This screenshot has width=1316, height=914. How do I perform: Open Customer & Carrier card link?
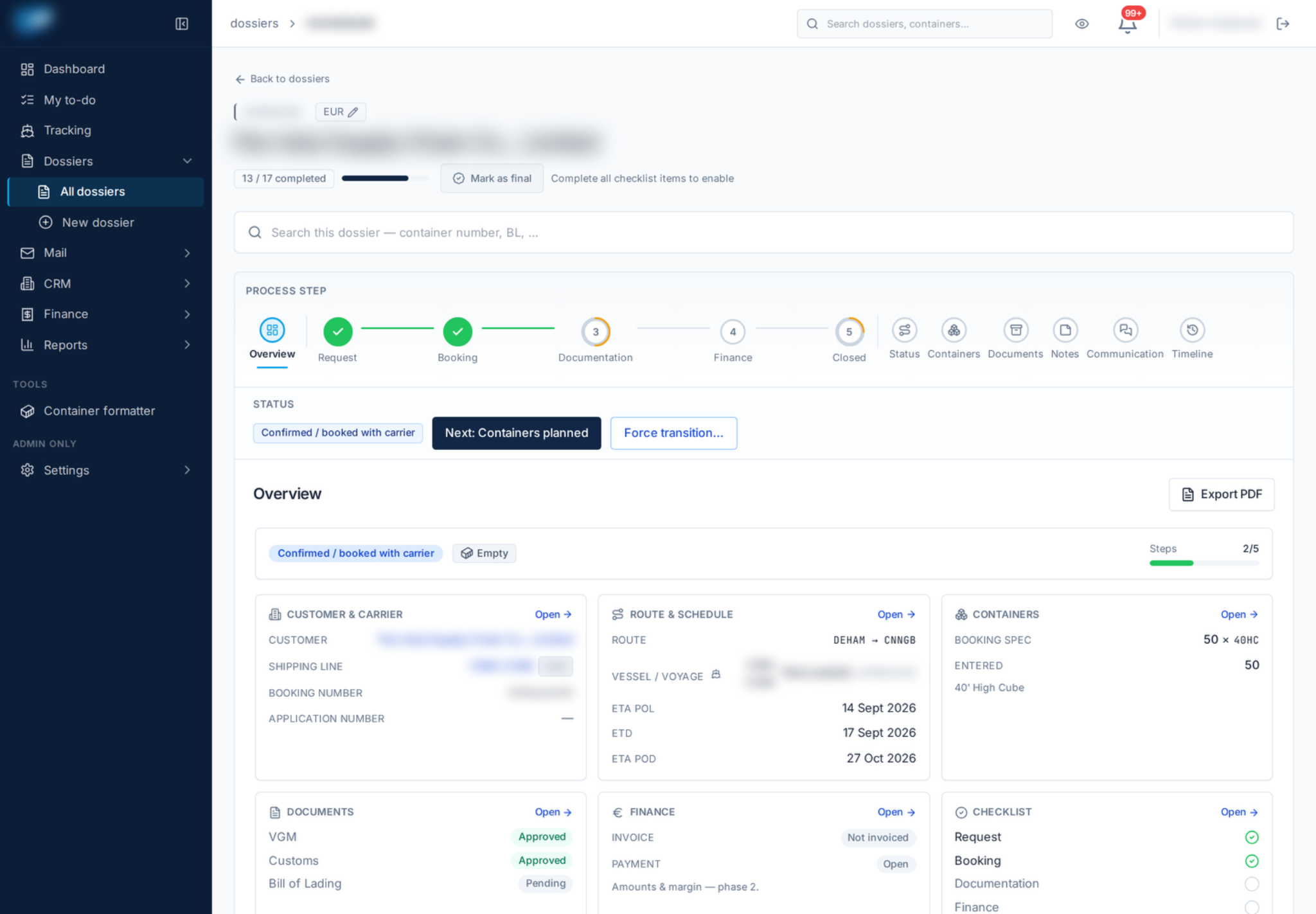click(x=553, y=614)
